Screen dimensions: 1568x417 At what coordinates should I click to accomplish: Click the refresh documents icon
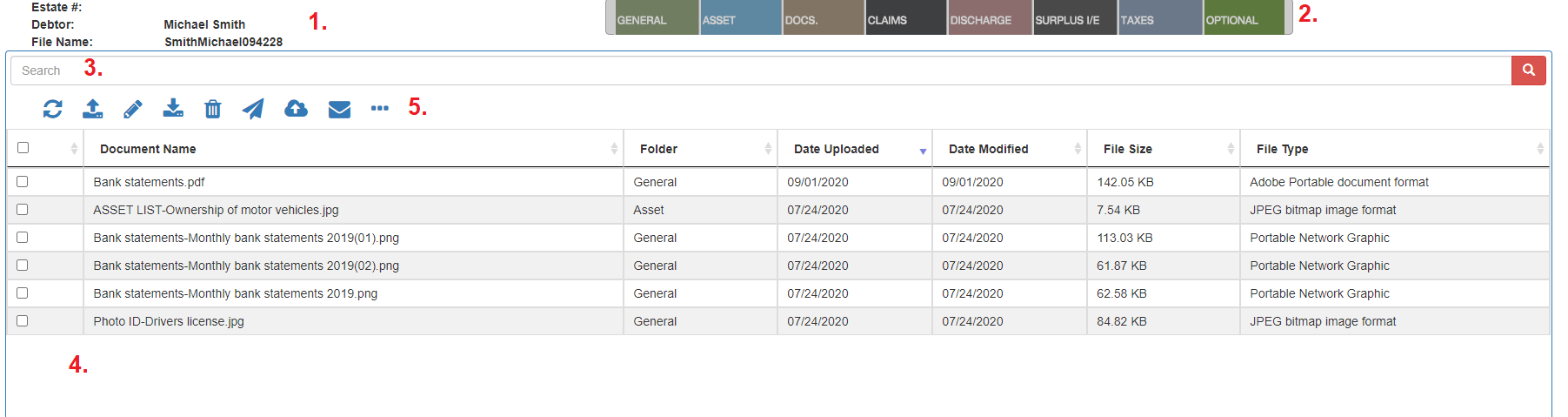point(53,109)
